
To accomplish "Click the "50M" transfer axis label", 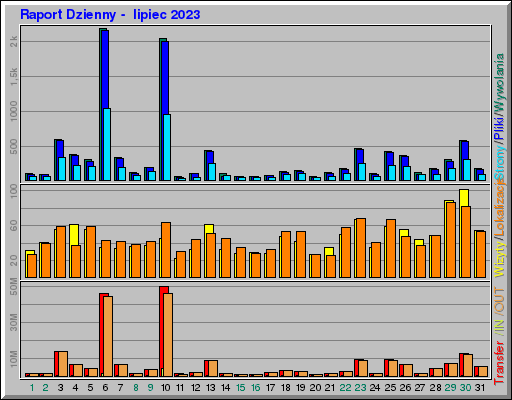I will 14,286.
